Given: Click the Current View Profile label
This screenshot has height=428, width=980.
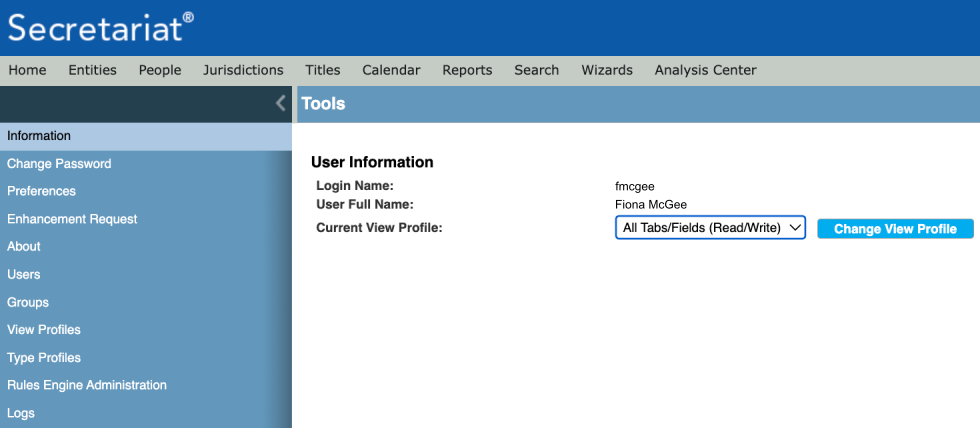Looking at the screenshot, I should tap(379, 228).
